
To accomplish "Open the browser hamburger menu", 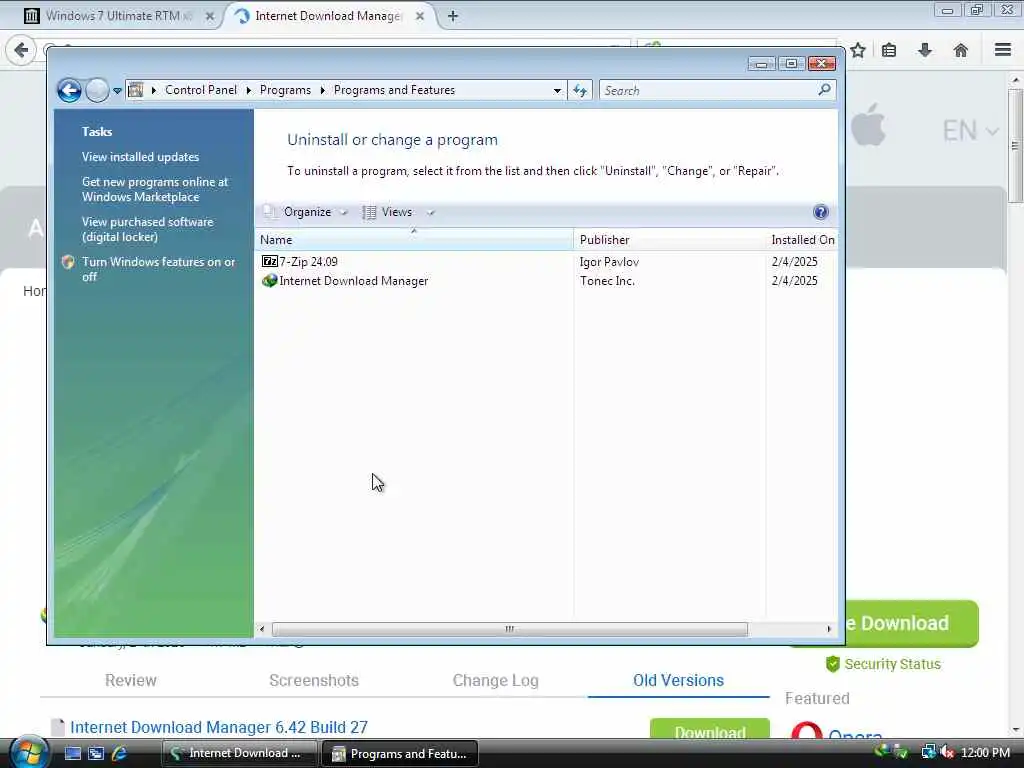I will 1003,50.
